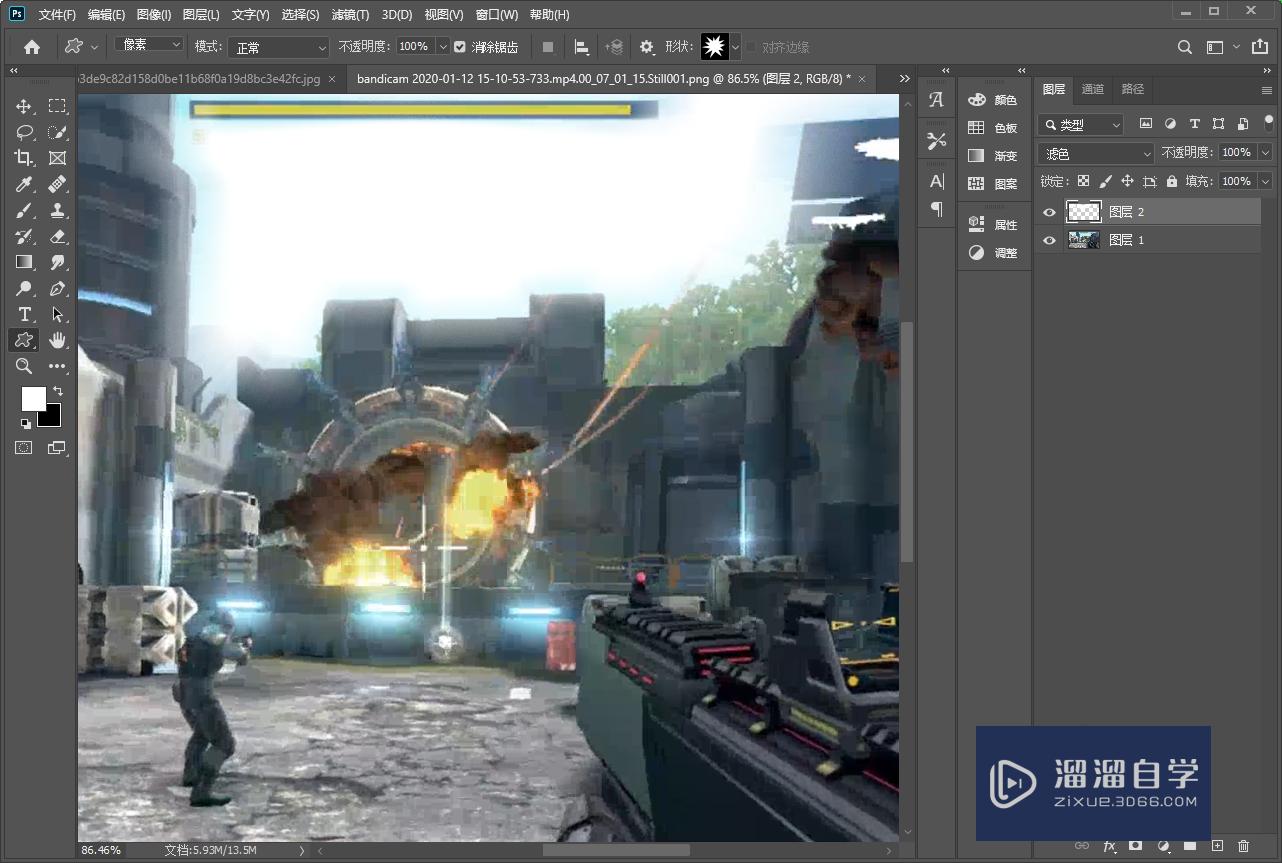The image size is (1282, 863).
Task: Open the custom shape picker dropdown arrow
Action: point(735,47)
